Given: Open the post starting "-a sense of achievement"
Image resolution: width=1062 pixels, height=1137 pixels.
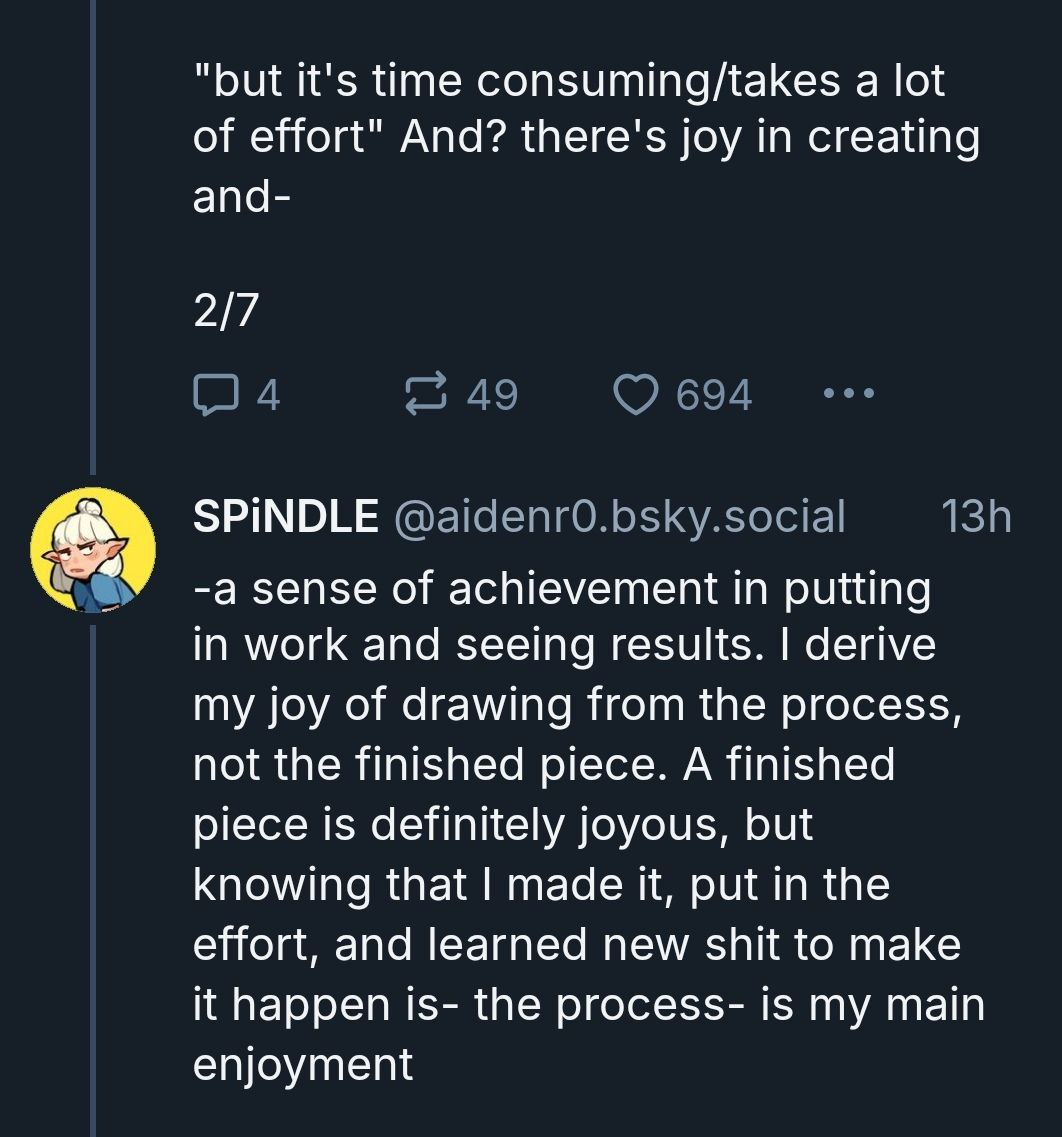Looking at the screenshot, I should point(561,590).
